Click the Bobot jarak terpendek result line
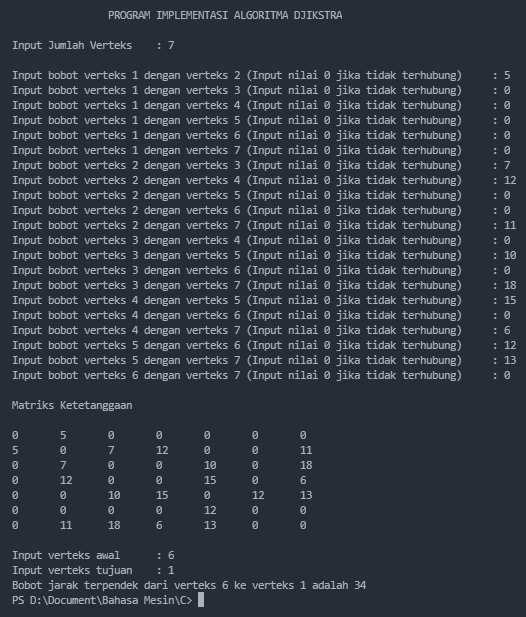 (189, 585)
